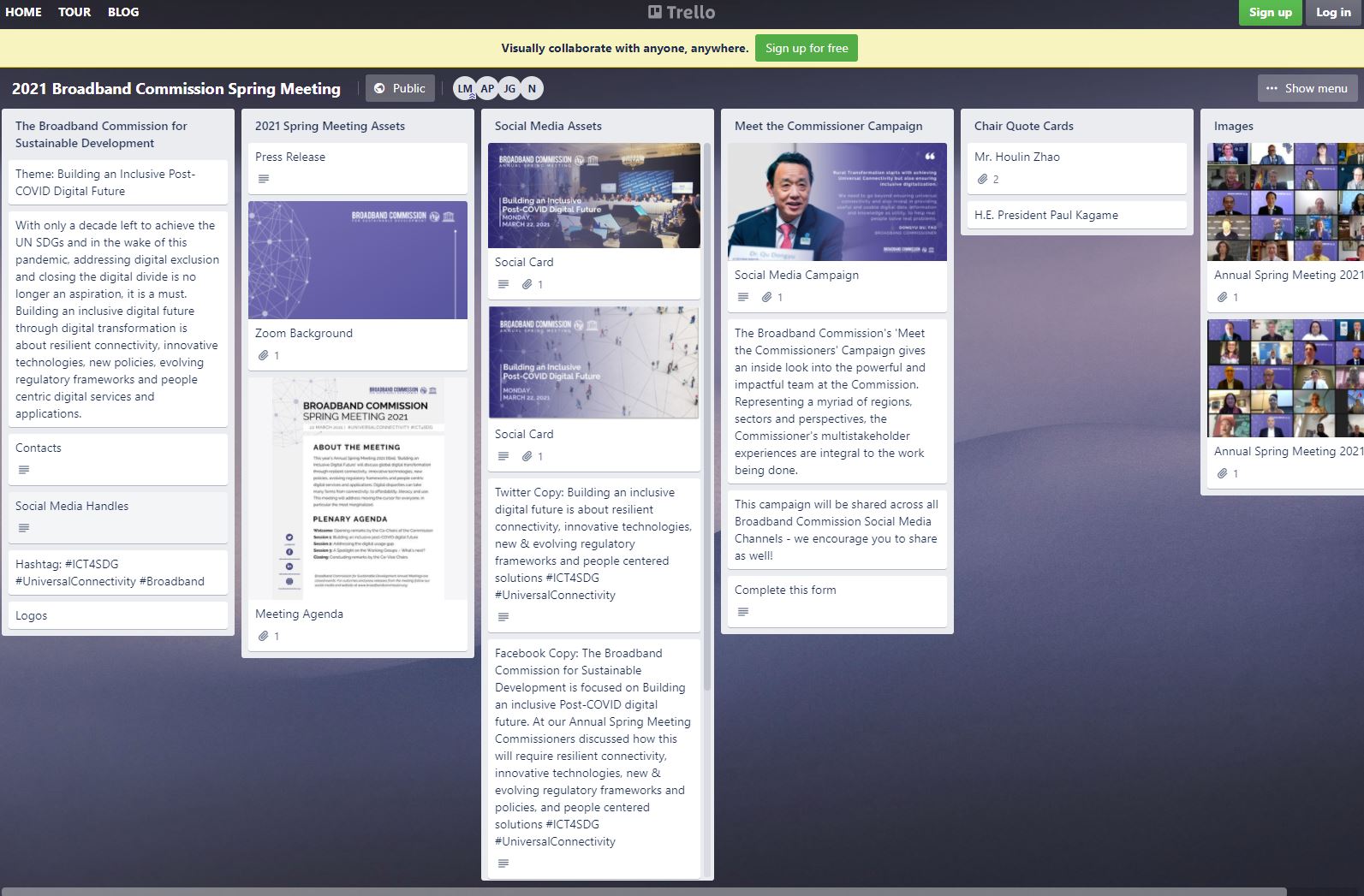Open the N member avatar
1364x896 pixels.
[x=532, y=88]
